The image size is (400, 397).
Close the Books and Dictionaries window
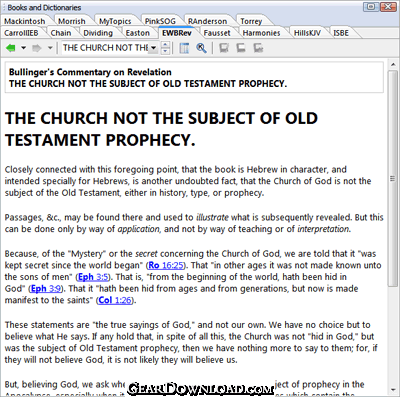388,7
